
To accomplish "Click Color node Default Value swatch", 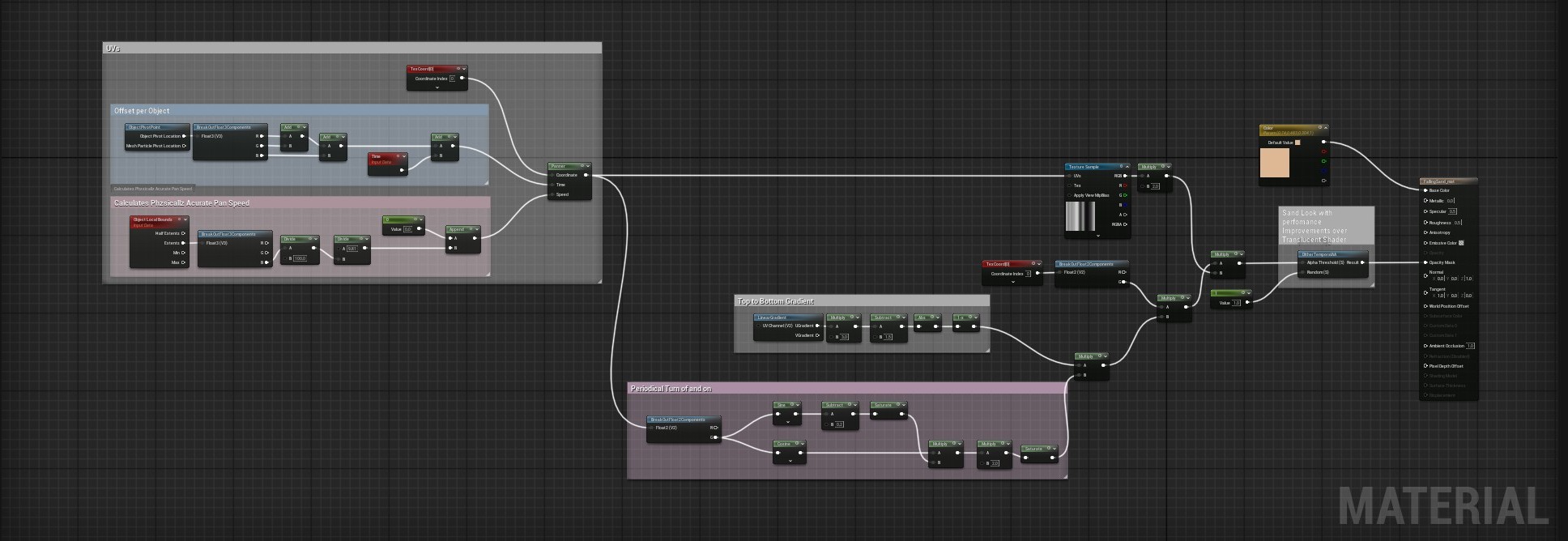I will pos(1297,143).
